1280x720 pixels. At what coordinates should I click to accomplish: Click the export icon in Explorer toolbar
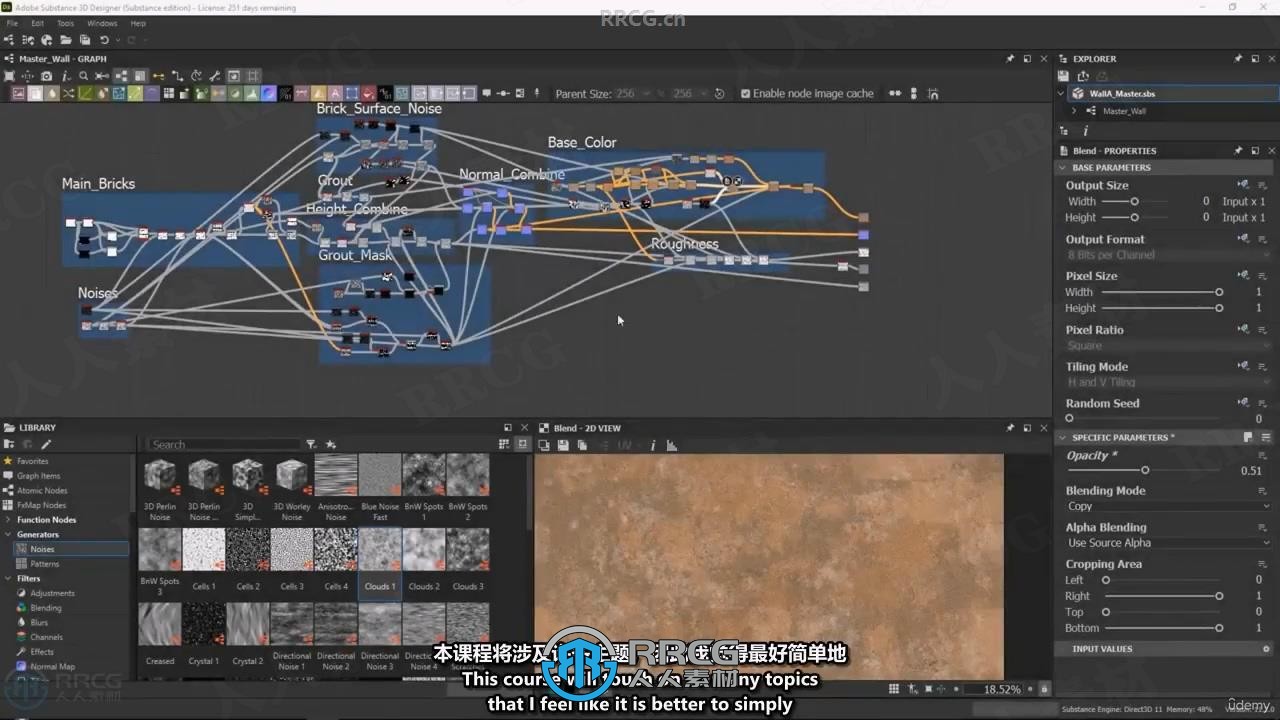(x=1083, y=76)
